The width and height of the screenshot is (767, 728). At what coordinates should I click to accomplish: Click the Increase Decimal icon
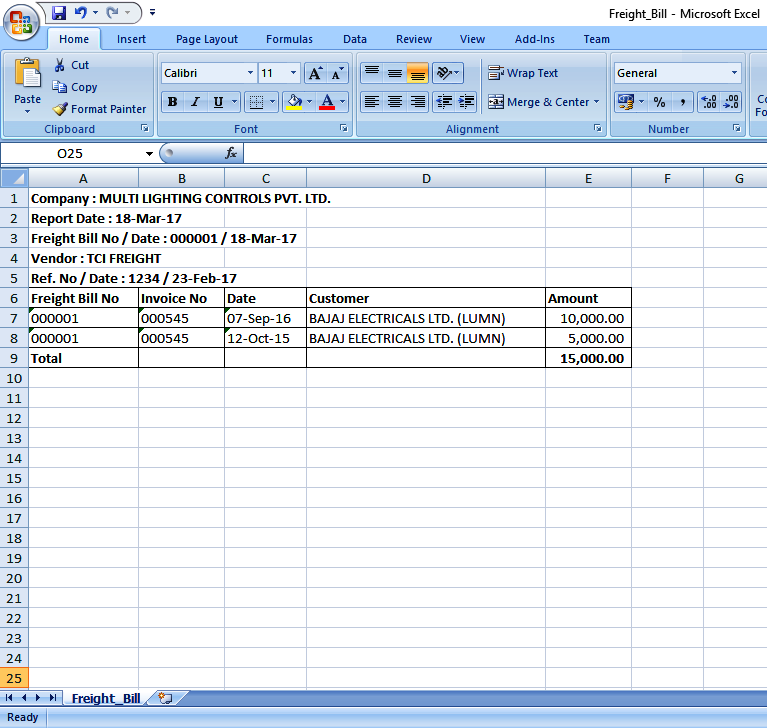(x=709, y=102)
